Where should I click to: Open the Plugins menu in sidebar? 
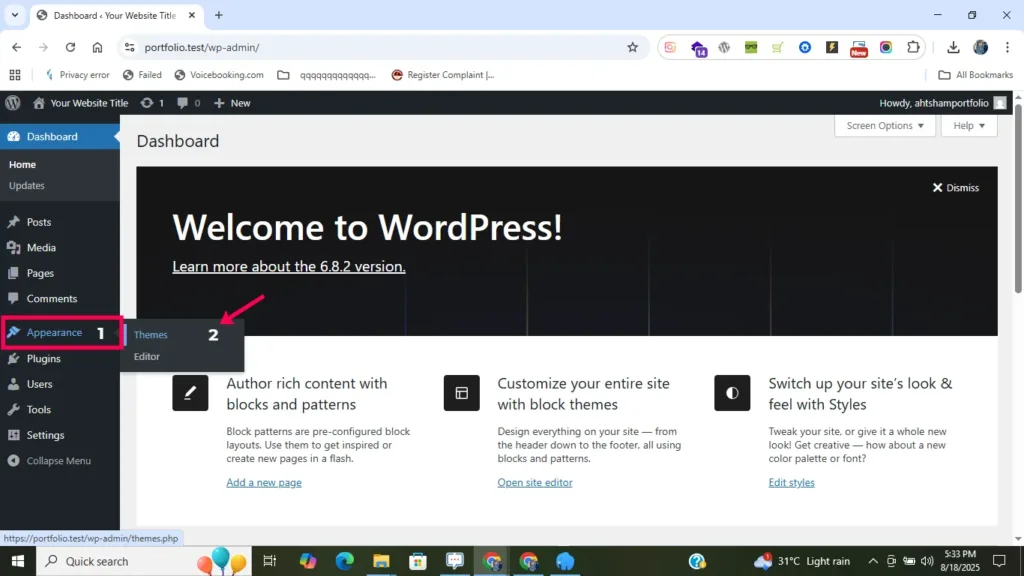coord(43,359)
